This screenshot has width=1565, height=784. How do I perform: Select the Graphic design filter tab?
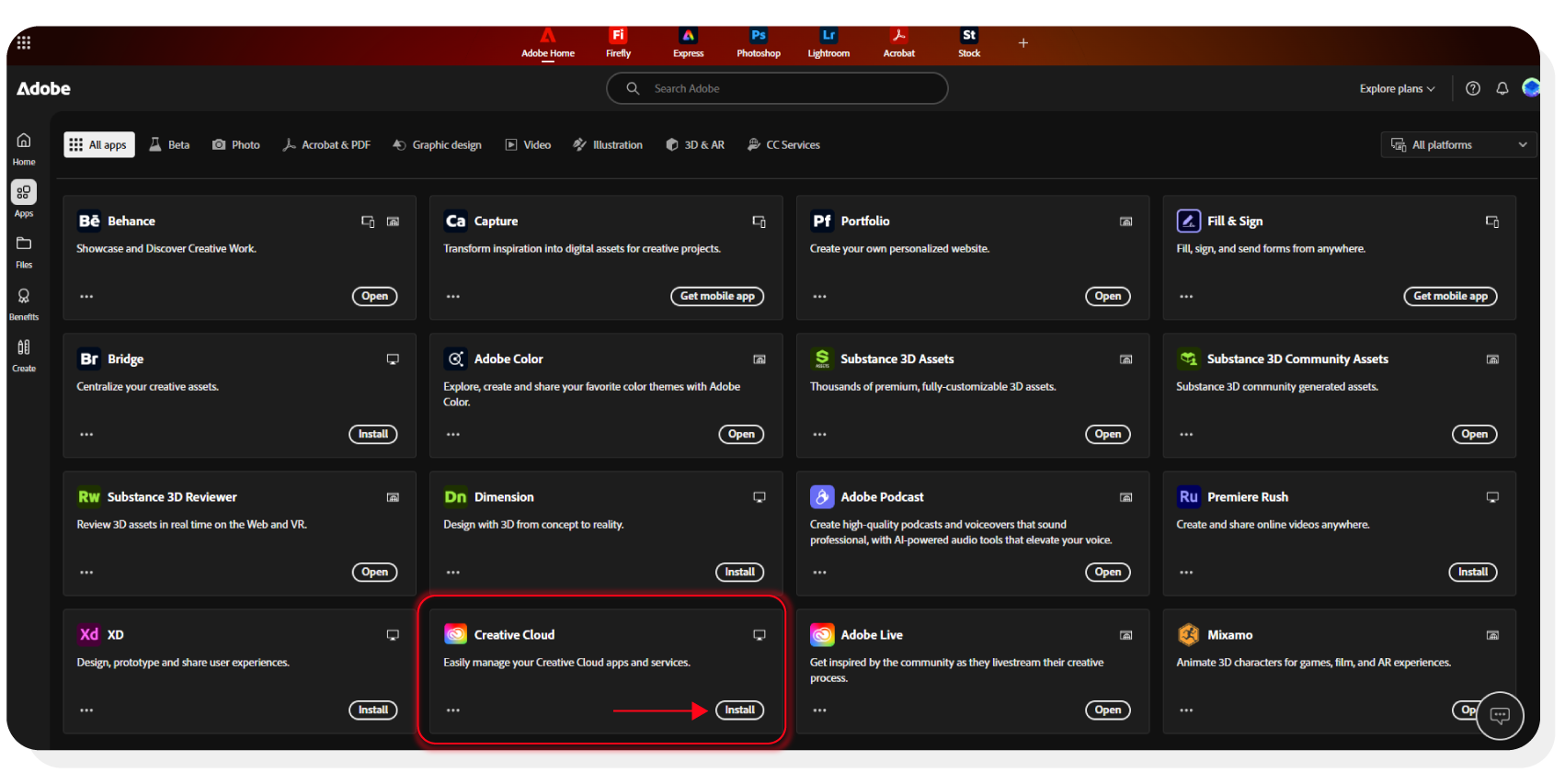click(x=438, y=145)
